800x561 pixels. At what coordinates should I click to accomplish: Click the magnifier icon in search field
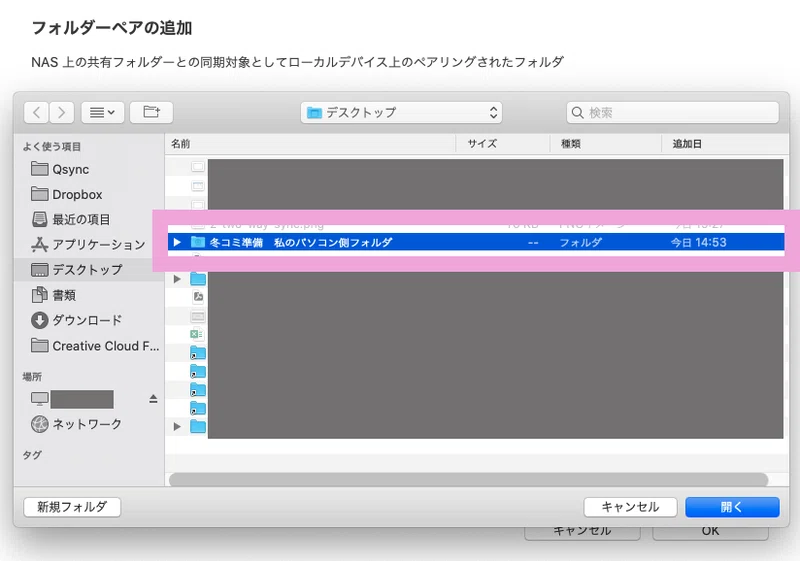click(x=577, y=113)
